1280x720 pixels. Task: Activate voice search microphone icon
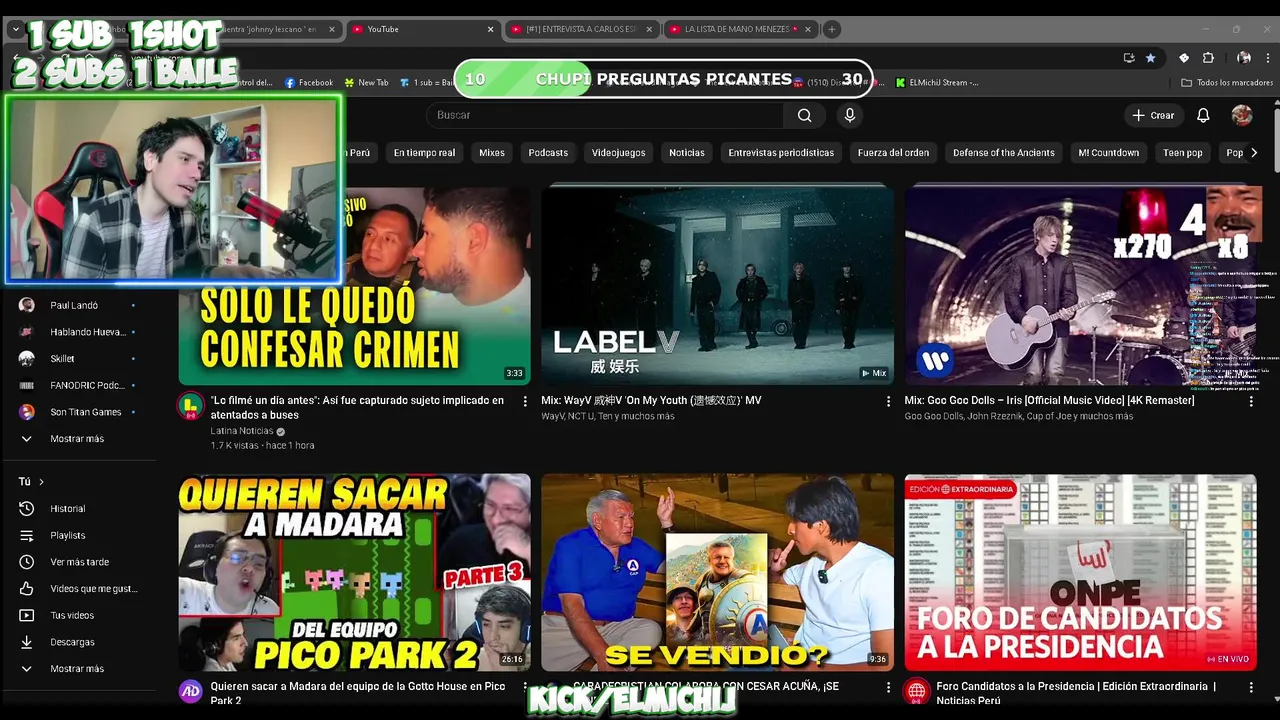850,115
